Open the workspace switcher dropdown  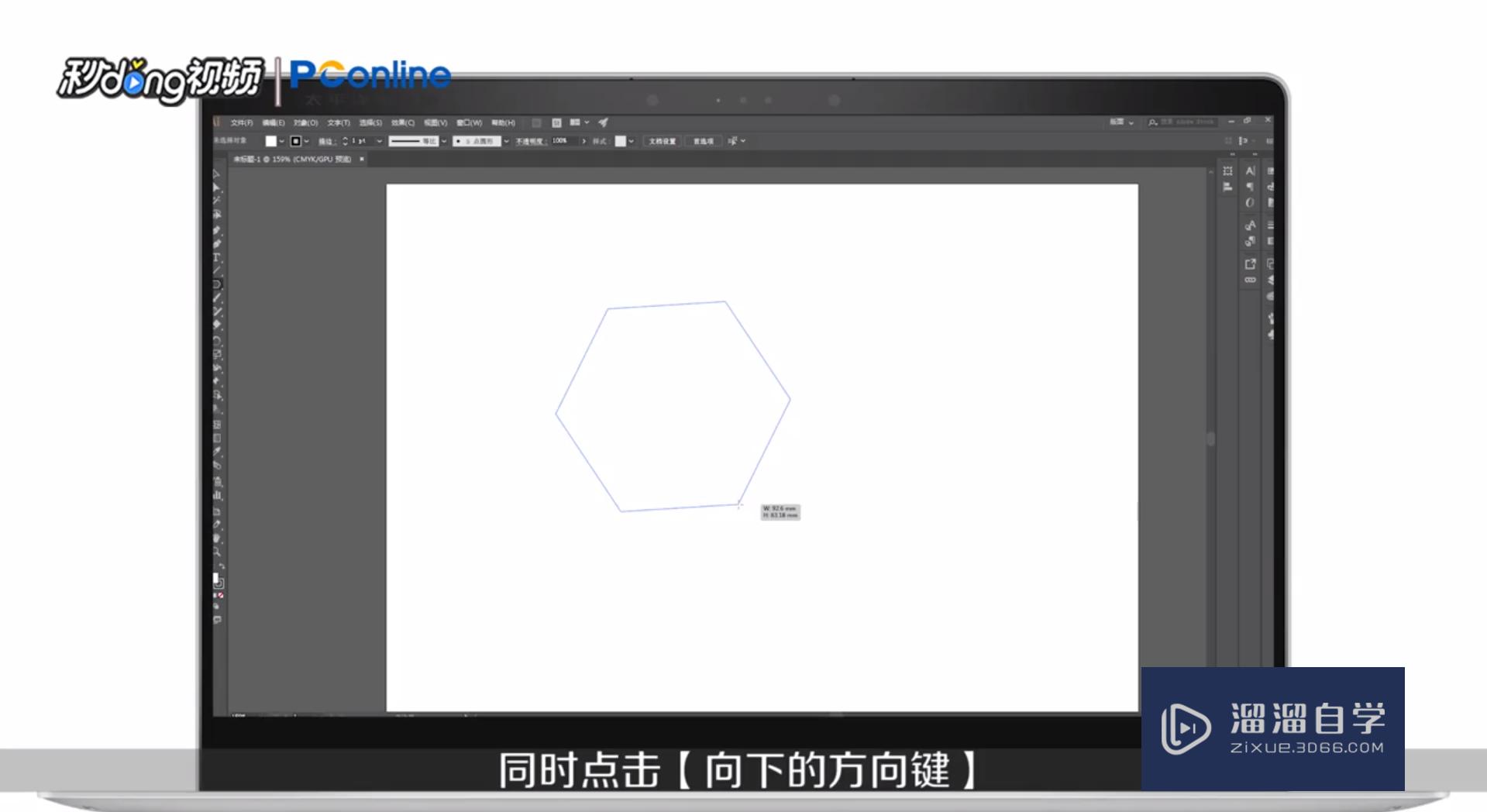1121,122
